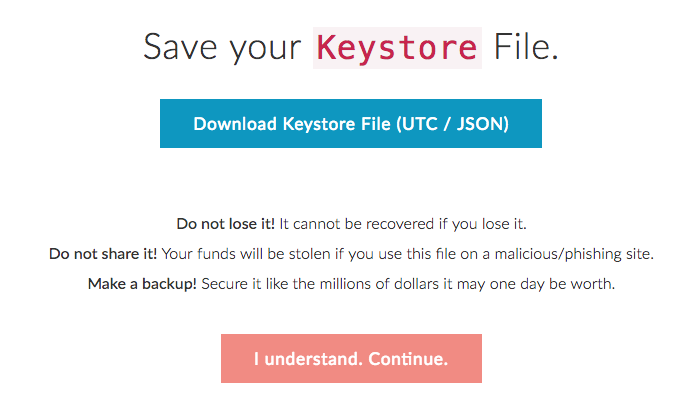Click the 'malicious/phishing site' phrase

click(x=580, y=254)
